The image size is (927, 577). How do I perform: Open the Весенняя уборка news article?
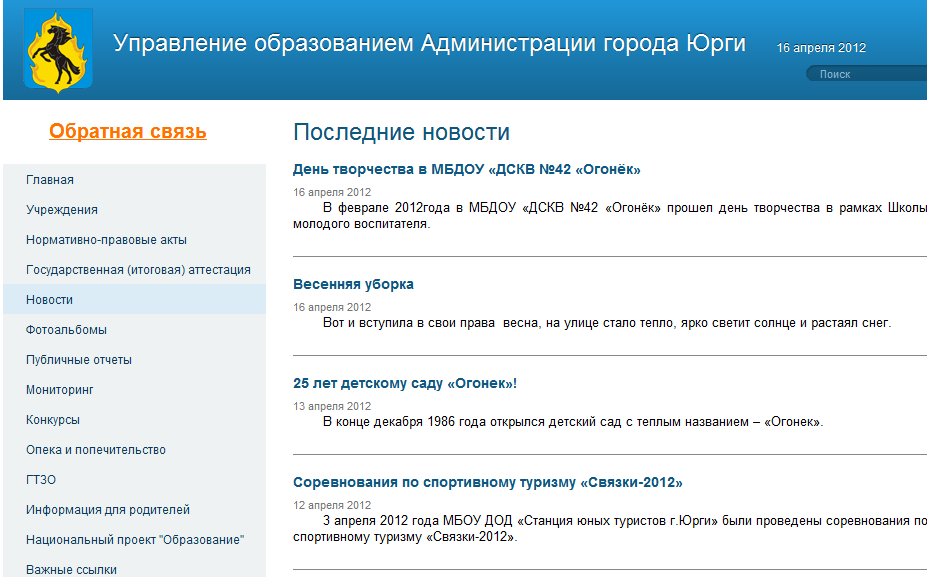coord(353,284)
